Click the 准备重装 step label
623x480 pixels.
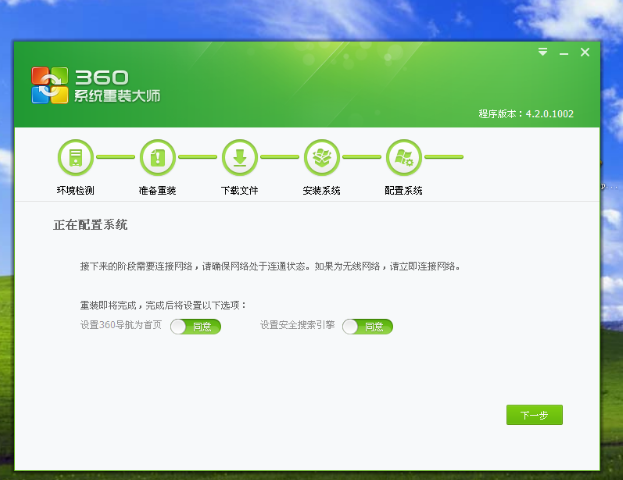pyautogui.click(x=157, y=191)
